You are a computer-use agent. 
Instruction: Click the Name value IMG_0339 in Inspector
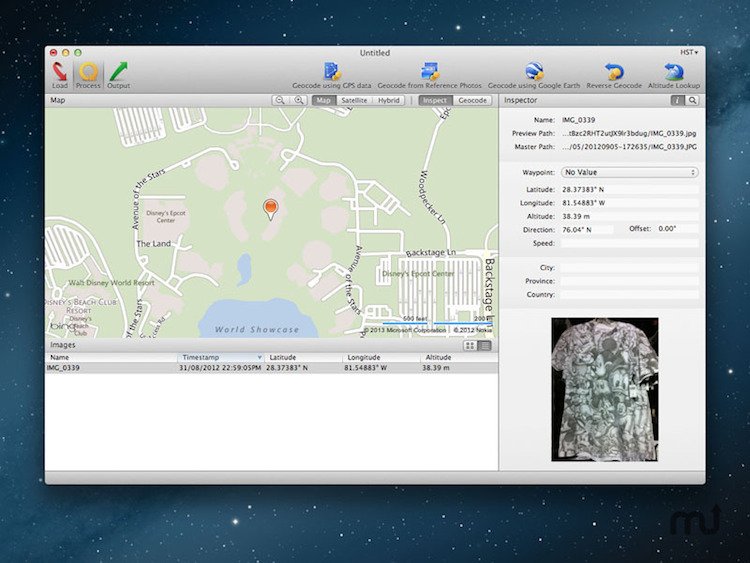tap(578, 120)
